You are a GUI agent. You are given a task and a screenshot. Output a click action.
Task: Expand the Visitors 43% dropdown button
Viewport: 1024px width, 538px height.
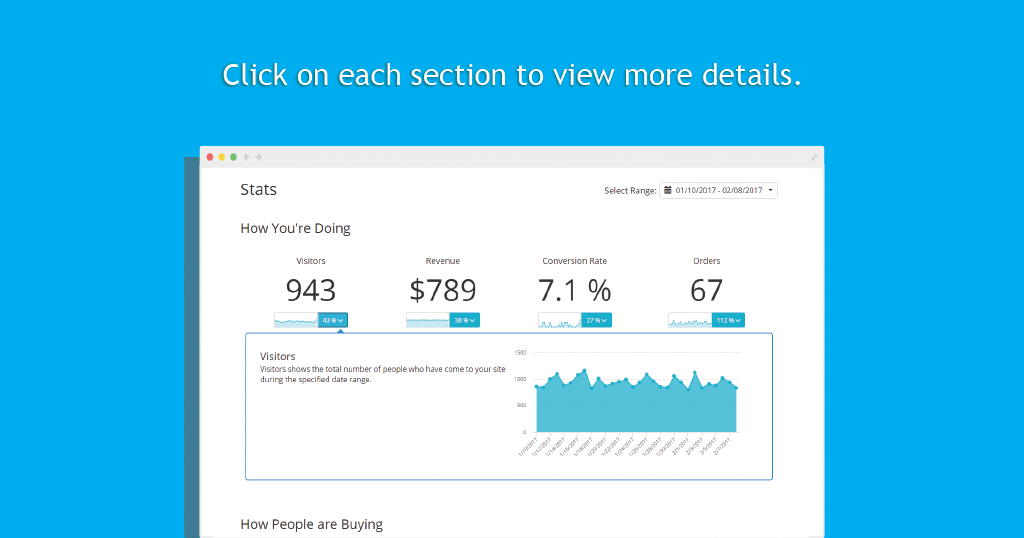click(333, 321)
